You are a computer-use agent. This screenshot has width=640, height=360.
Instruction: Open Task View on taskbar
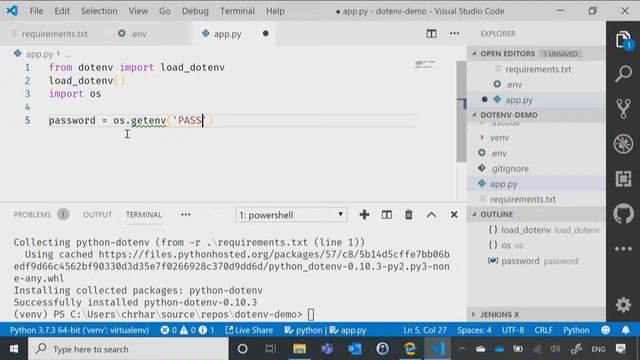pyautogui.click(x=270, y=349)
